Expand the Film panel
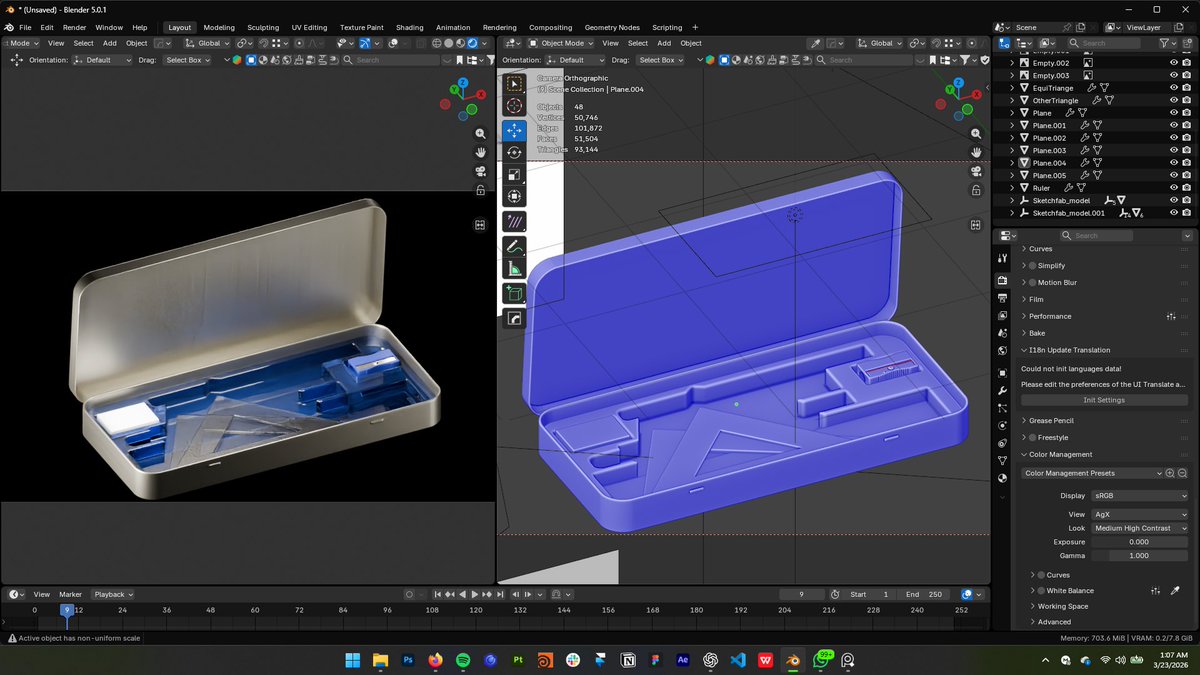1200x675 pixels. (x=1024, y=299)
